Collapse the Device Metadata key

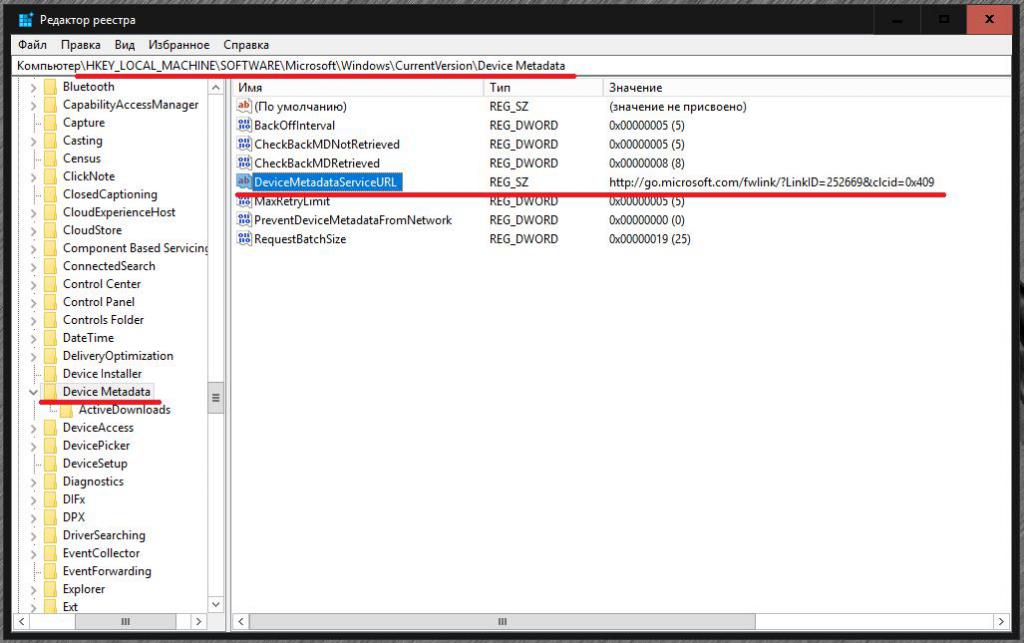tap(33, 392)
